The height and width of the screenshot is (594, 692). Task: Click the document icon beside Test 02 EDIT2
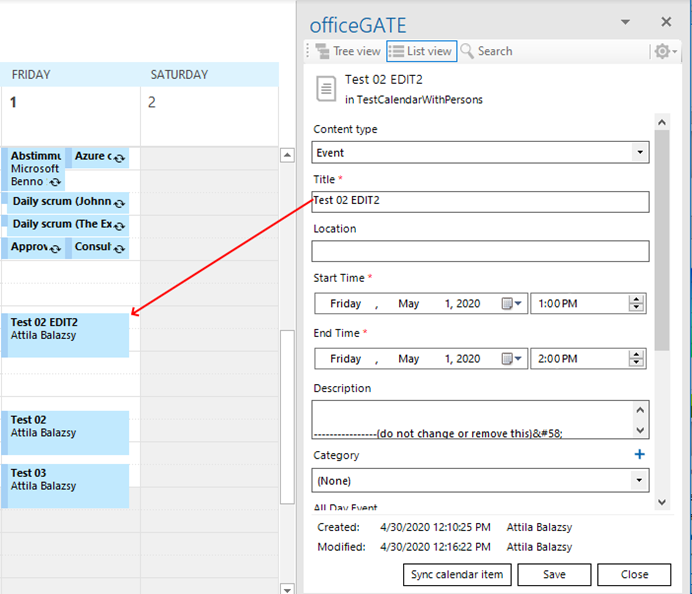(x=326, y=88)
